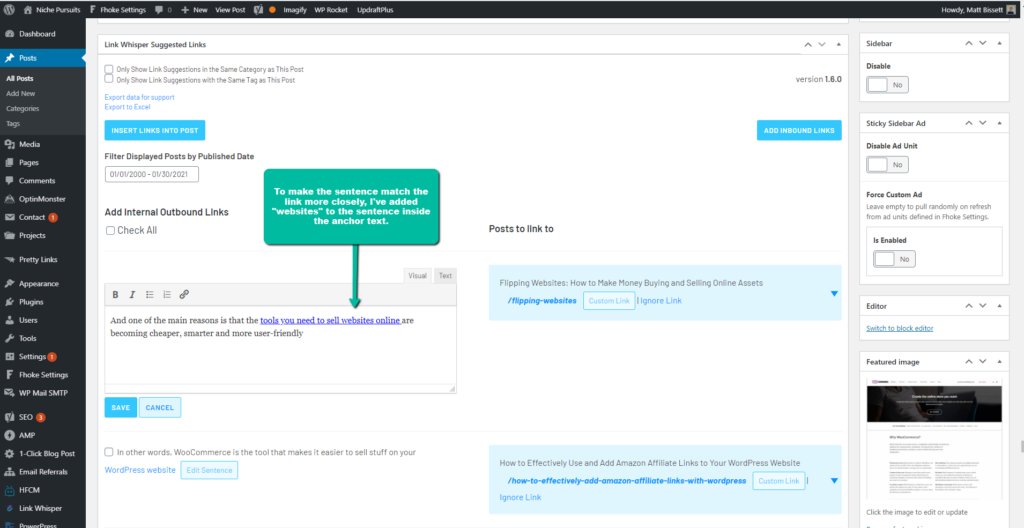Click Custom Link for flipping-websites
This screenshot has height=528, width=1024.
(x=609, y=301)
